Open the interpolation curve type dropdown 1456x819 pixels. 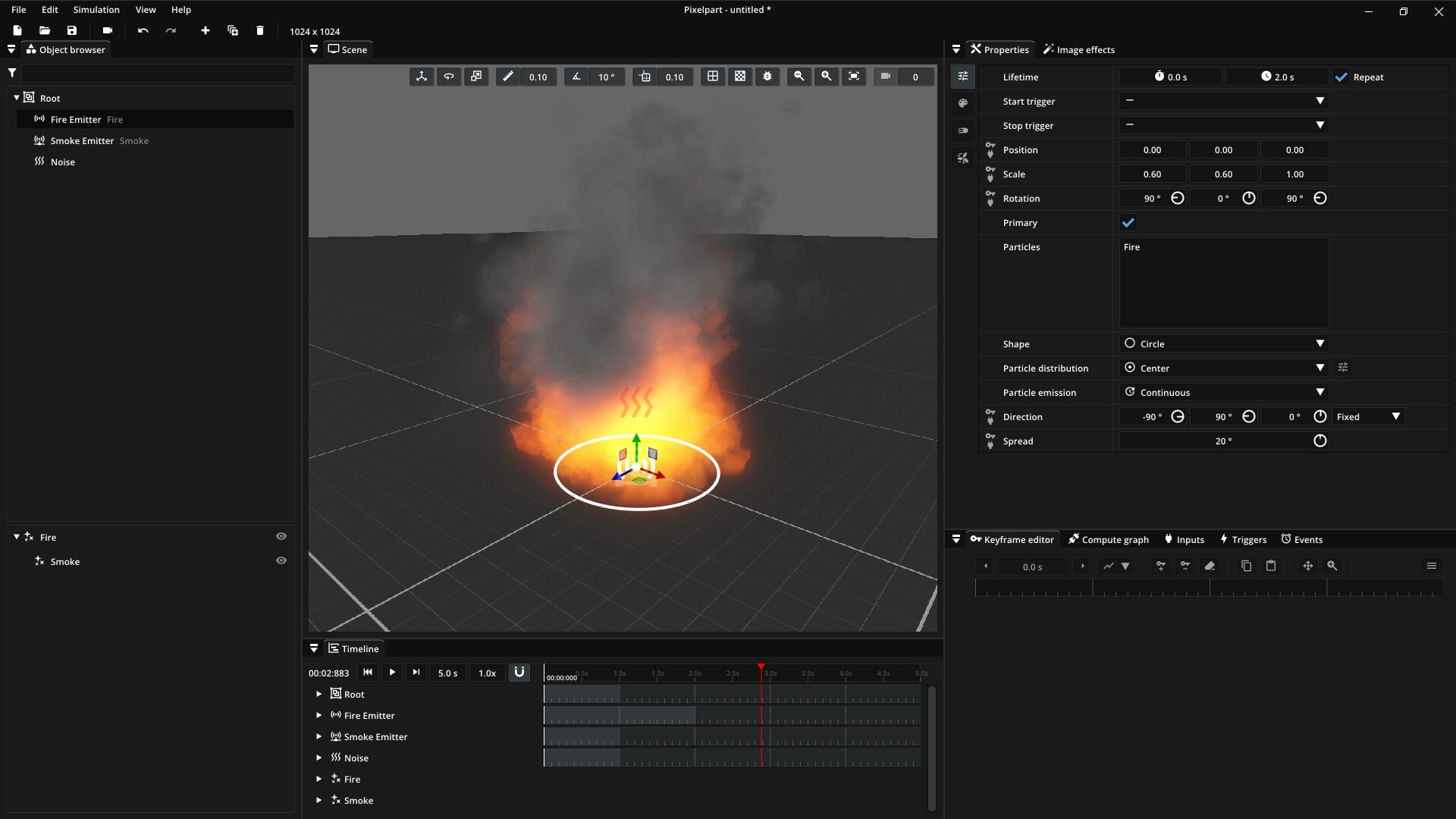1116,566
